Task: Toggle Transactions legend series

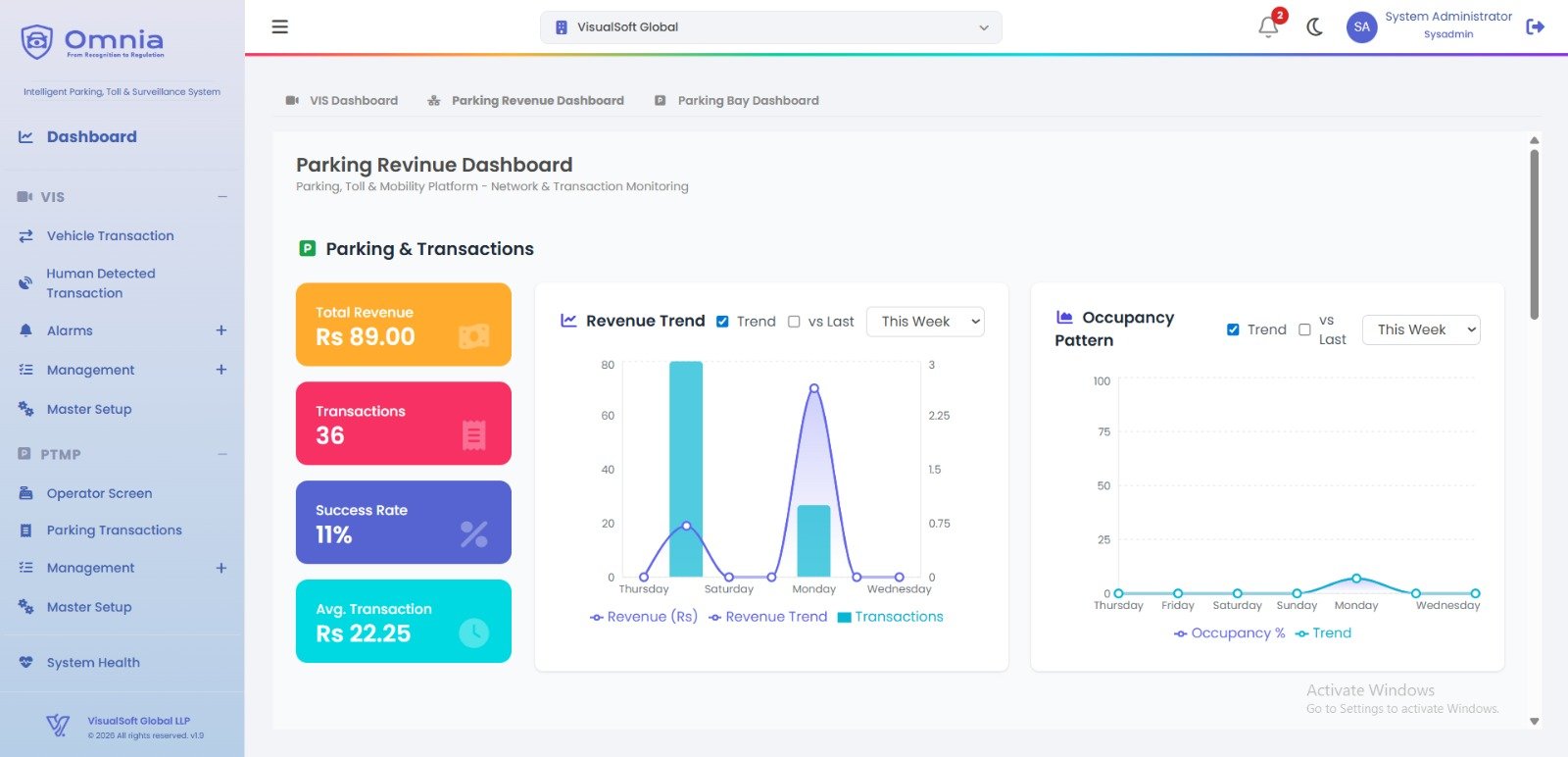Action: [891, 617]
